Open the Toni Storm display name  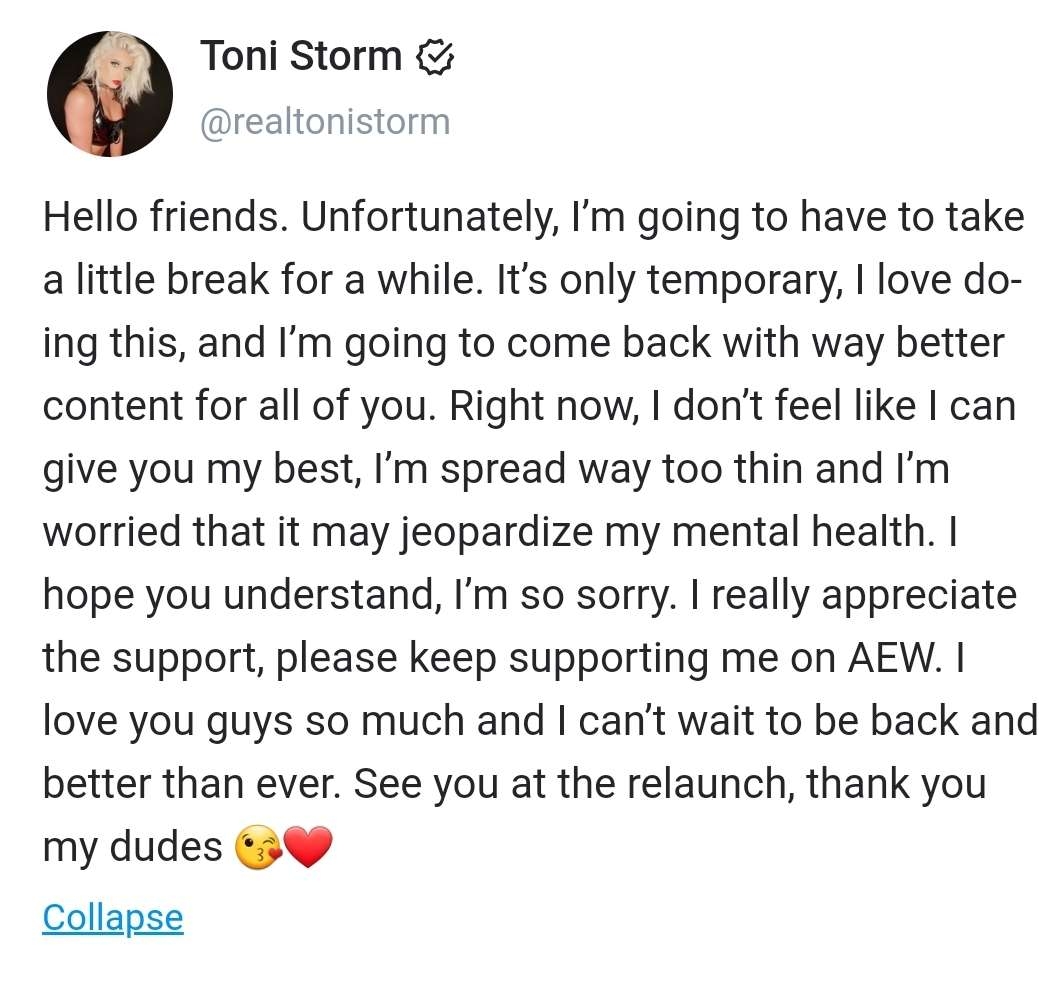(x=301, y=56)
